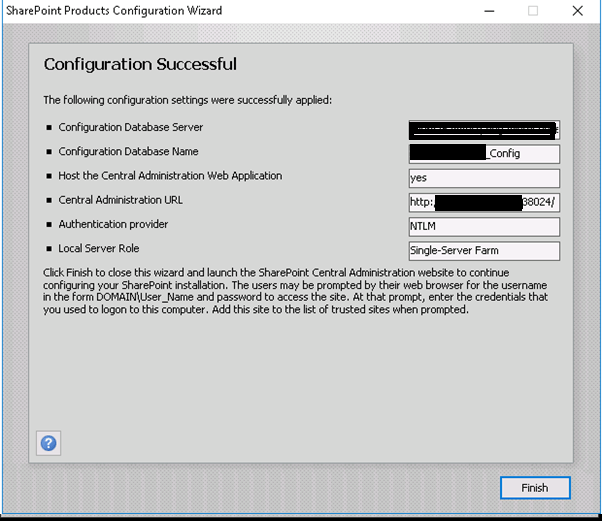
Task: Click the field showing 'yes'
Action: pyautogui.click(x=484, y=178)
